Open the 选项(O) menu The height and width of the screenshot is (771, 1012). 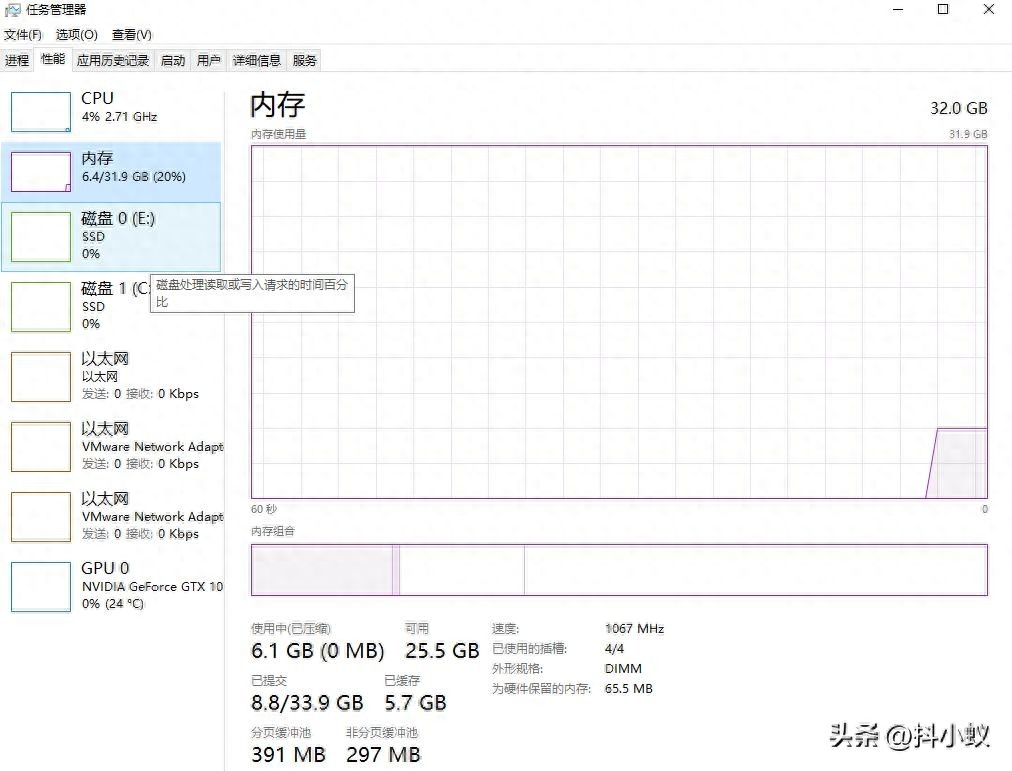tap(76, 35)
